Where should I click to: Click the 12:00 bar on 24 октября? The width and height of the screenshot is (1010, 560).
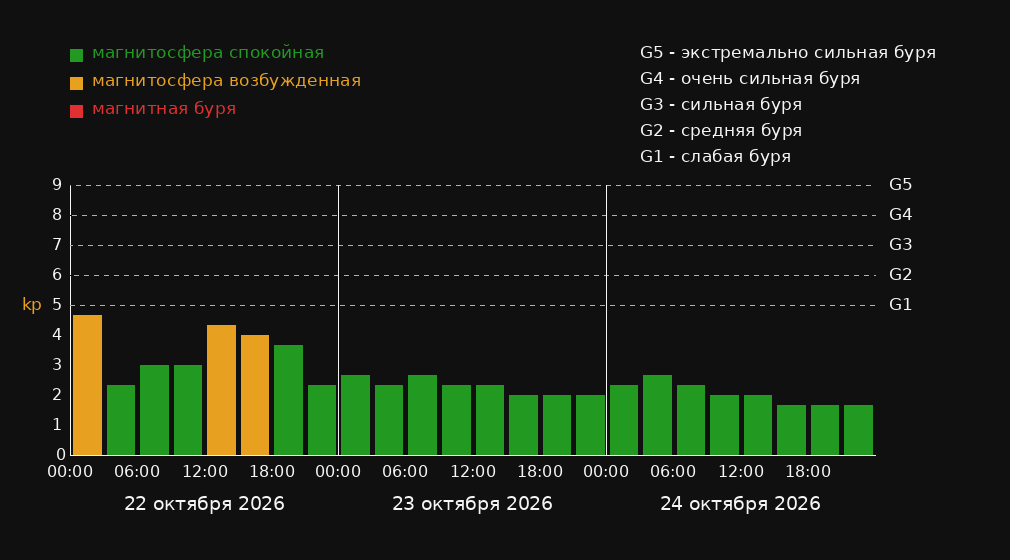click(x=758, y=425)
